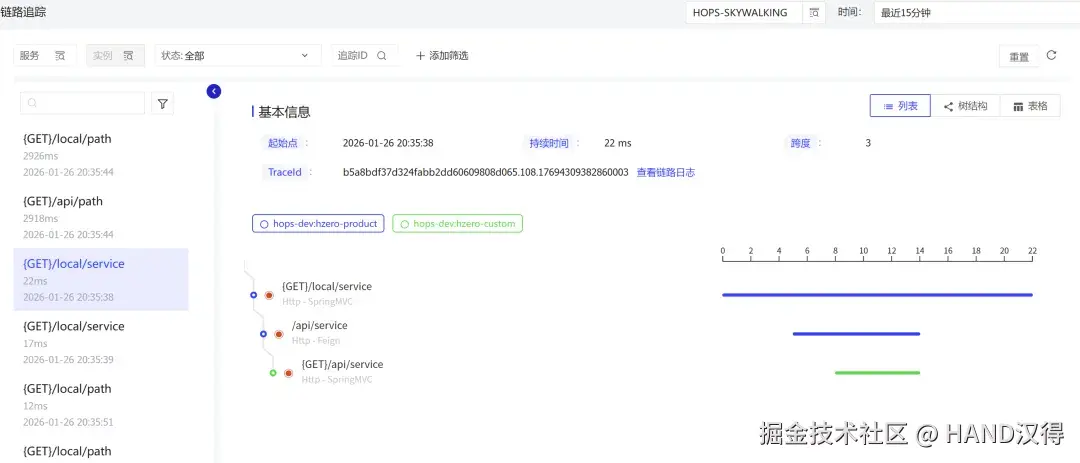Select the highlighted {GET}/local/service 22ms trace
Screen dimensions: 1080x463
tap(101, 279)
